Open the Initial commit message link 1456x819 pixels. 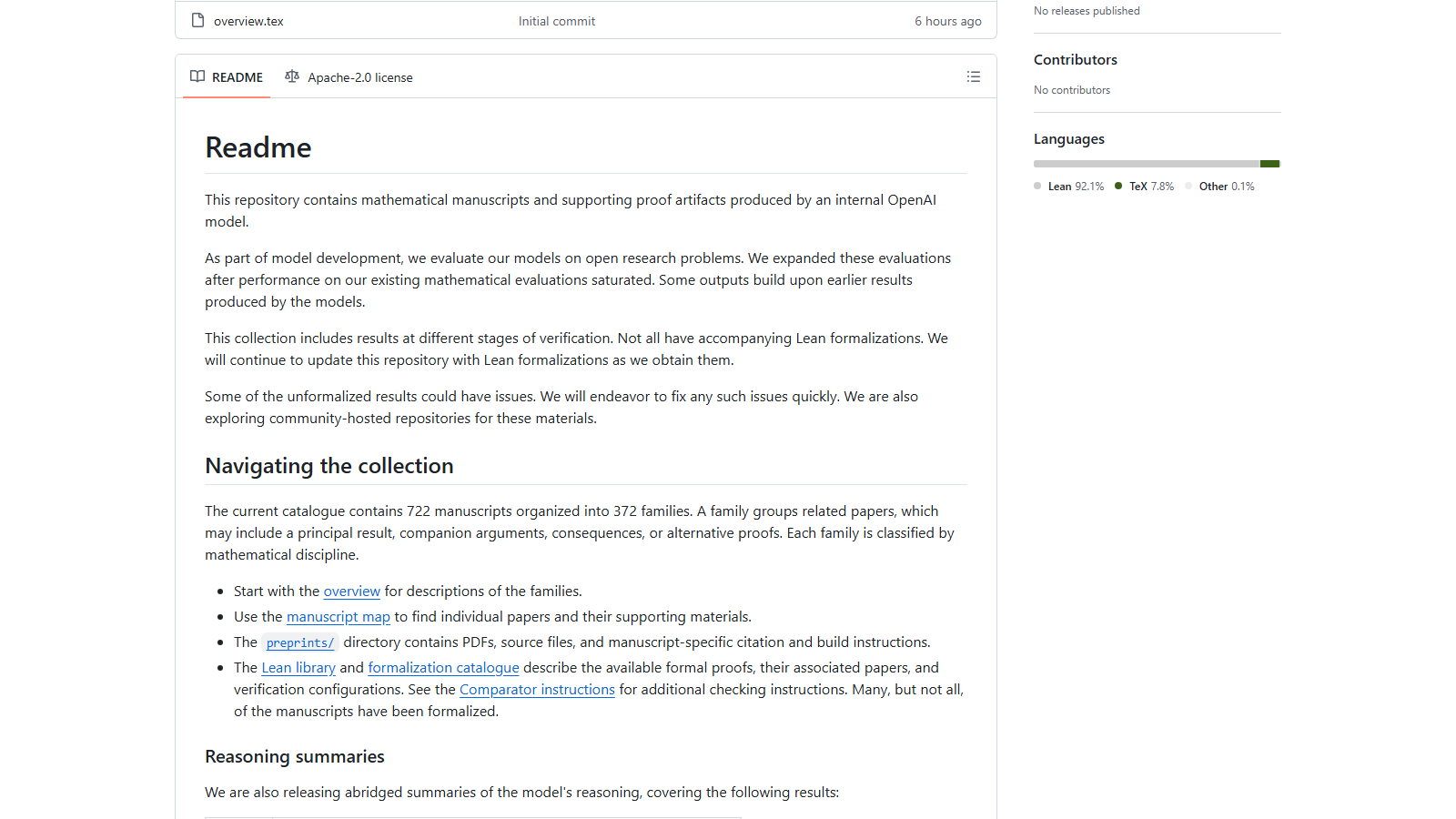point(557,21)
